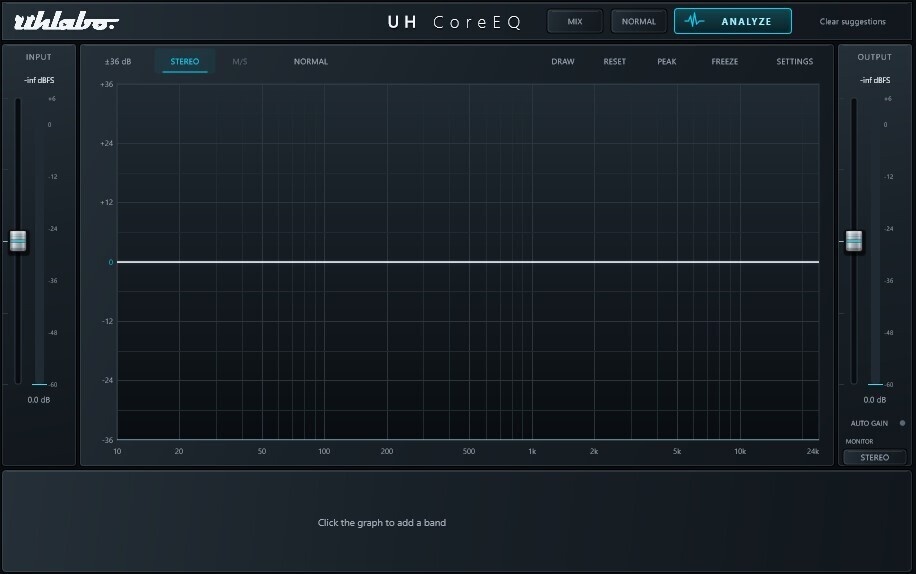Select the M/S tab
The image size is (916, 574).
click(240, 61)
